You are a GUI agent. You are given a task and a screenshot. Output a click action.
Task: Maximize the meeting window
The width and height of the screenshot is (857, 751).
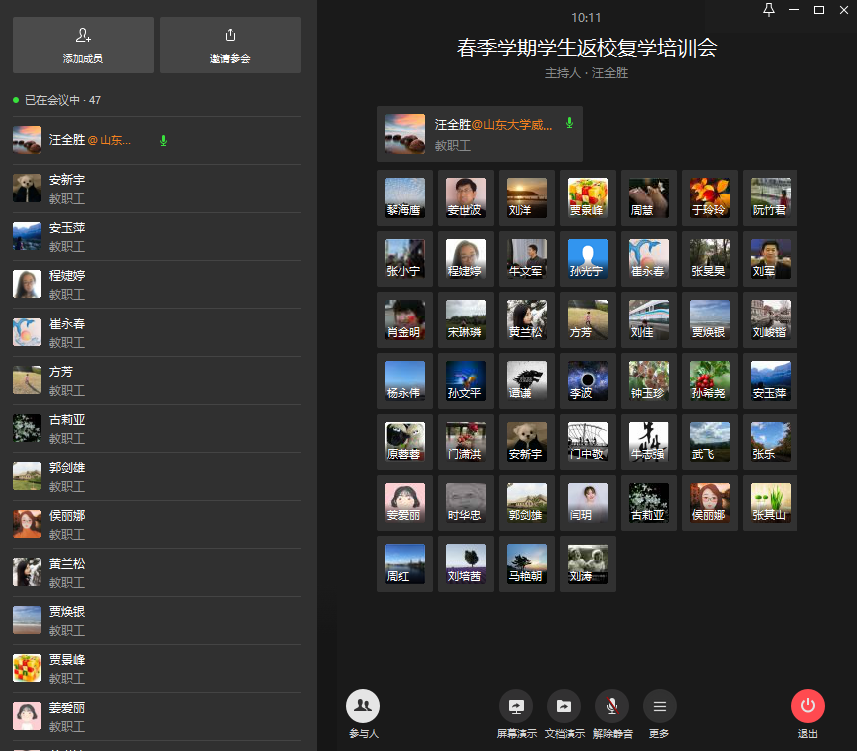point(819,10)
